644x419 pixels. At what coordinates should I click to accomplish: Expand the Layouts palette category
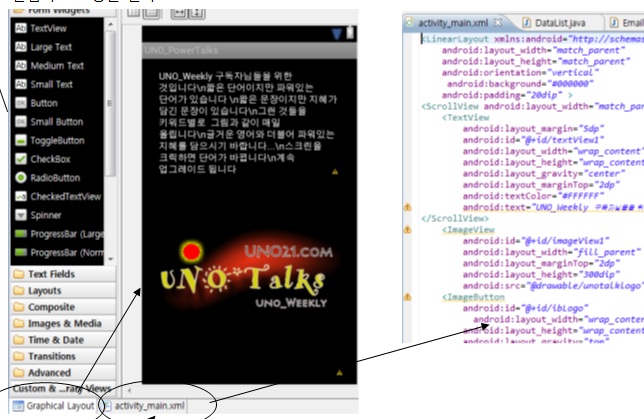(62, 290)
